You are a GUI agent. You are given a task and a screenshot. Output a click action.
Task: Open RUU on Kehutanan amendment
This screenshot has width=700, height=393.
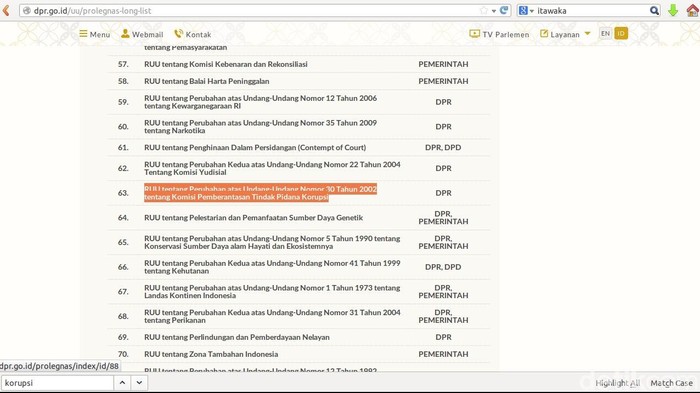[272, 267]
